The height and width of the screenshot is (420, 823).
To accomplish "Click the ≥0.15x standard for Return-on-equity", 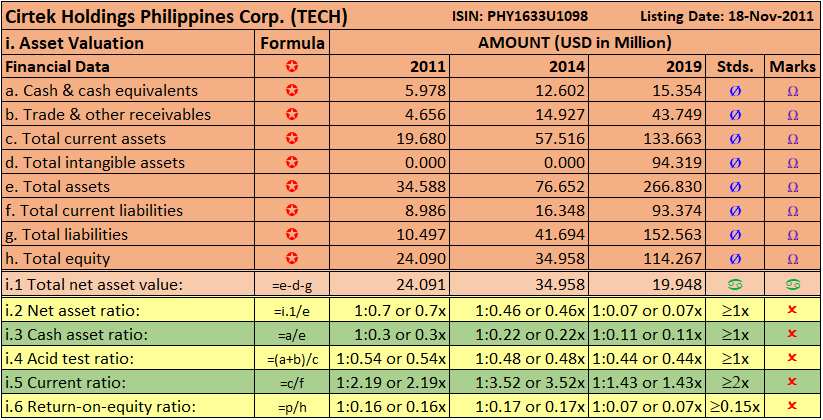I will coord(735,406).
